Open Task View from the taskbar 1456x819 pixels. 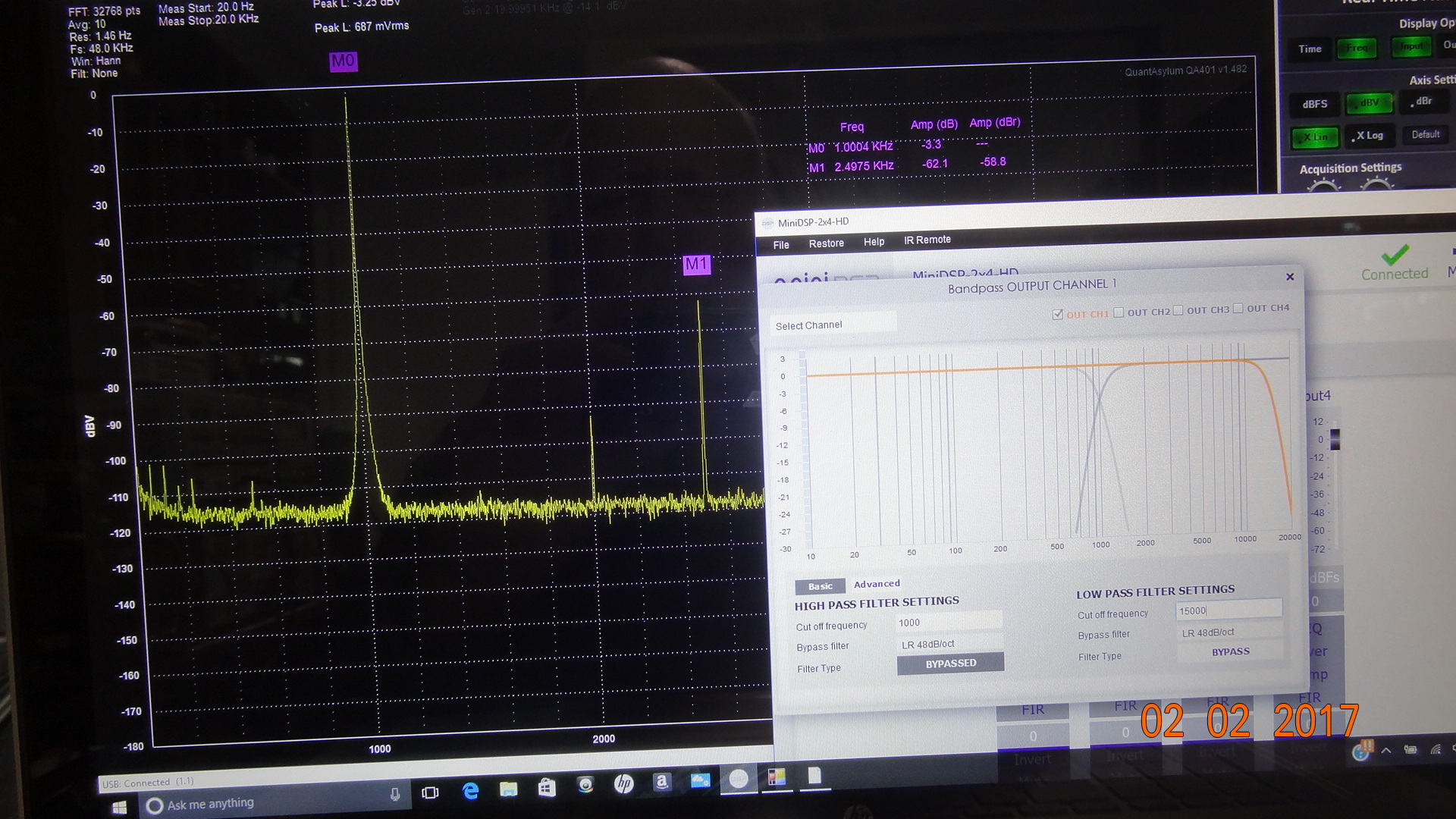[x=430, y=792]
